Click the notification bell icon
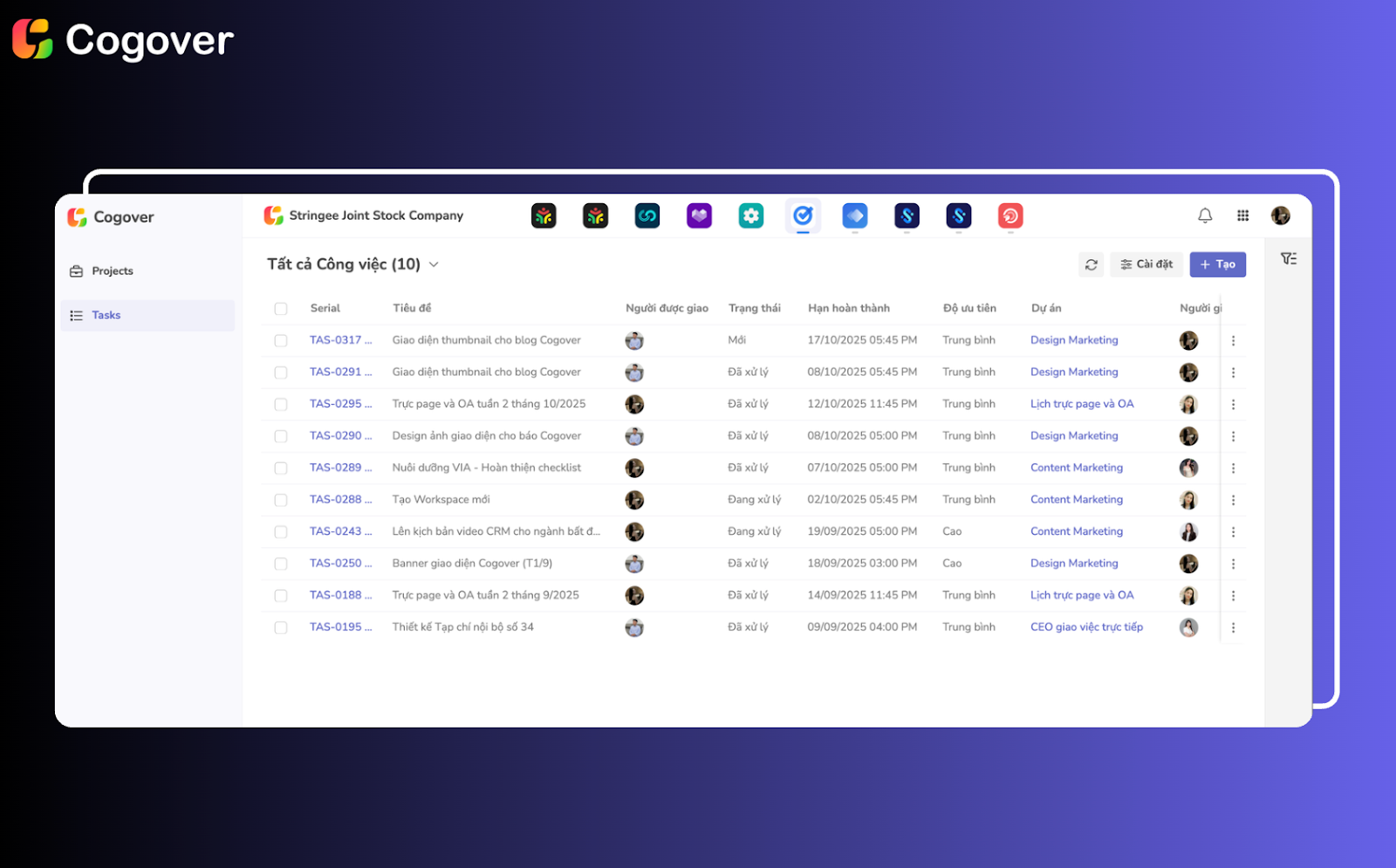 pos(1205,215)
